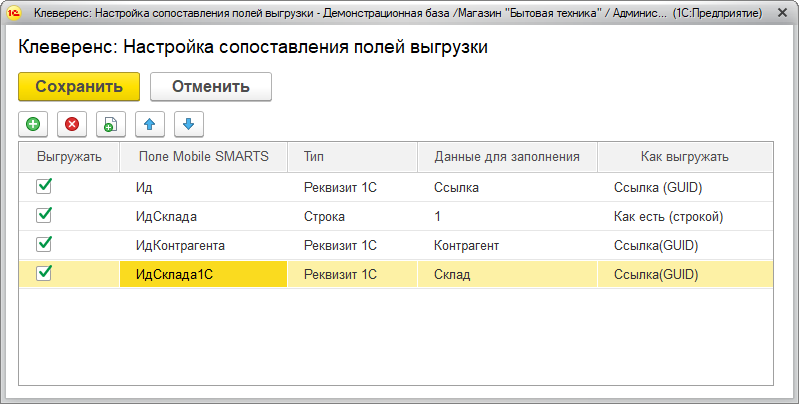Click Реквизит 1С in the Ид row
This screenshot has height=404, width=799.
tap(352, 187)
